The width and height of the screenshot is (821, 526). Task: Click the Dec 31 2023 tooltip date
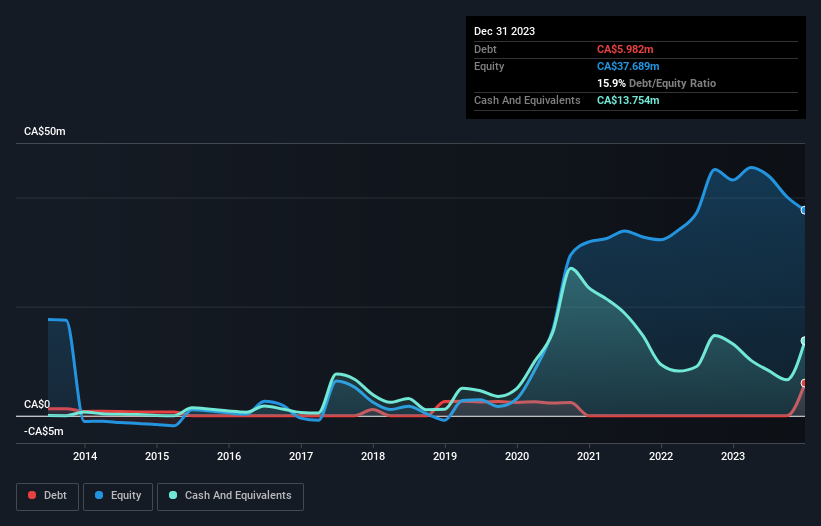[504, 31]
